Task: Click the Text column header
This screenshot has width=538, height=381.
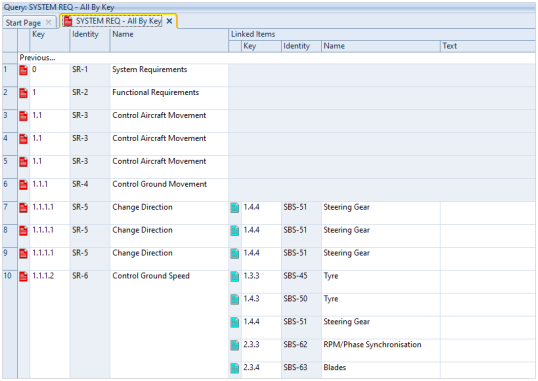Action: click(x=488, y=46)
